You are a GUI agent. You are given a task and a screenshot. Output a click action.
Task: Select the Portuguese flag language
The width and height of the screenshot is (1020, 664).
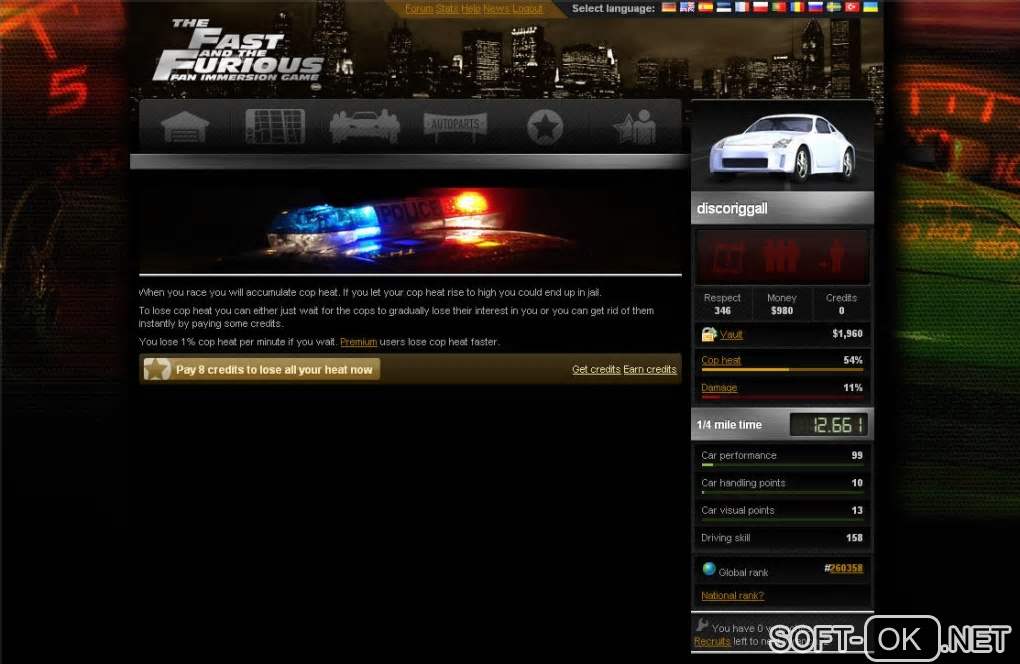(x=779, y=8)
